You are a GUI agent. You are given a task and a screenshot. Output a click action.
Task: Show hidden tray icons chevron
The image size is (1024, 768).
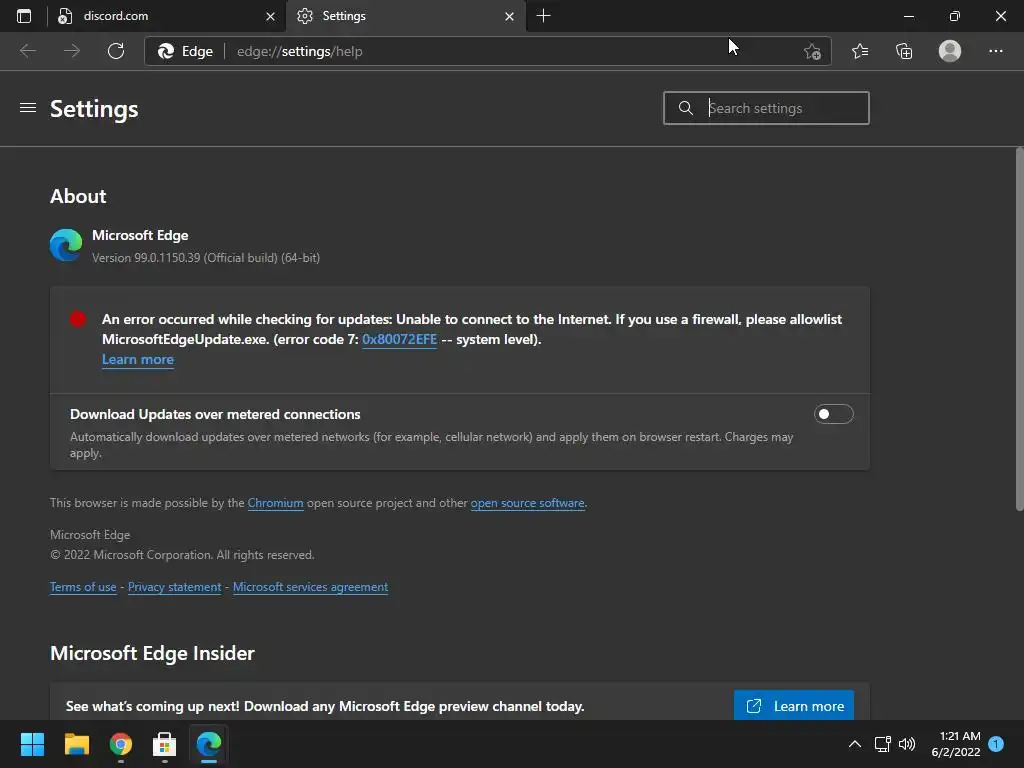(854, 744)
